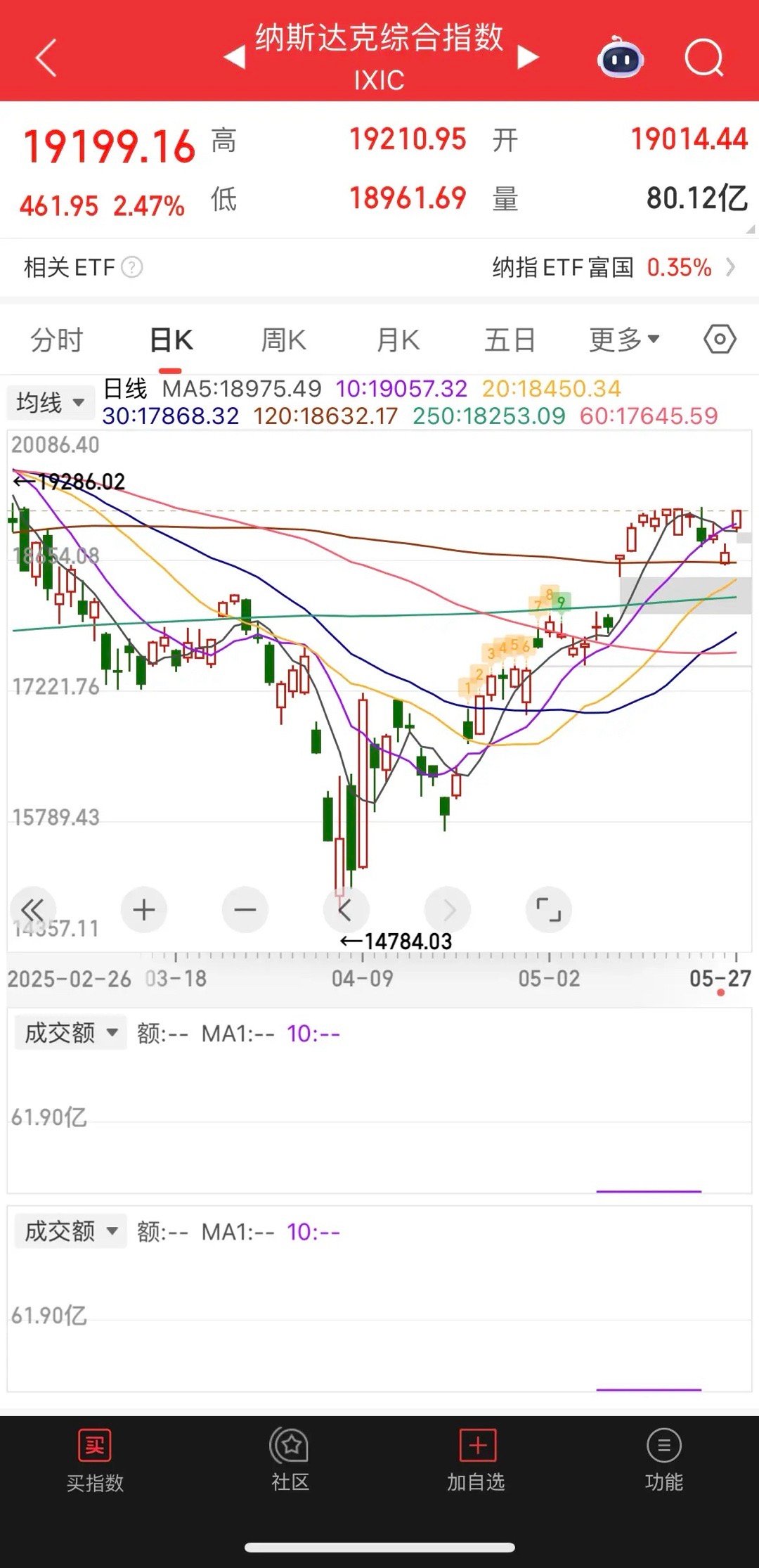Tap the 买指数 icon

[95, 1446]
